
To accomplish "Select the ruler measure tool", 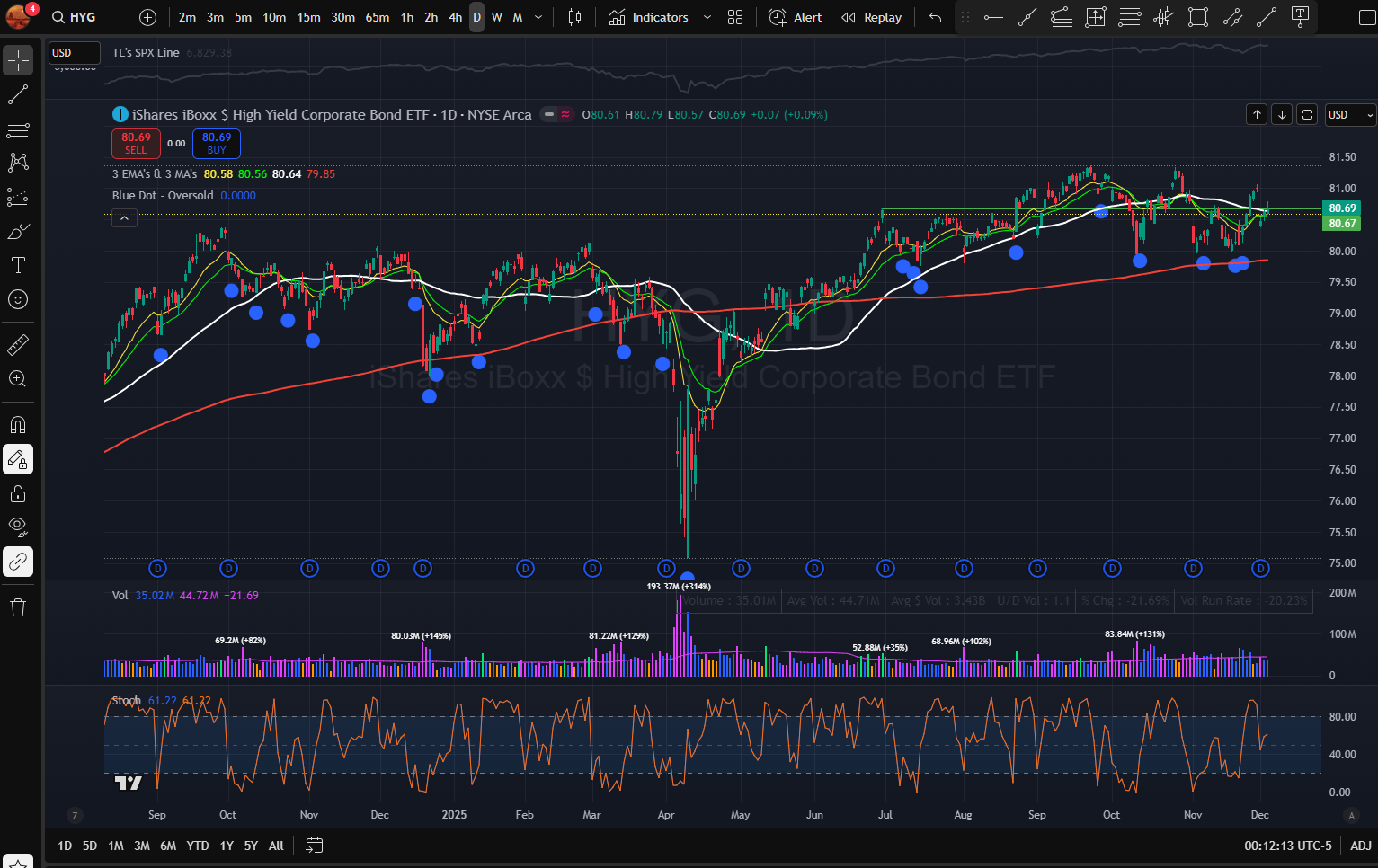I will pos(18,344).
